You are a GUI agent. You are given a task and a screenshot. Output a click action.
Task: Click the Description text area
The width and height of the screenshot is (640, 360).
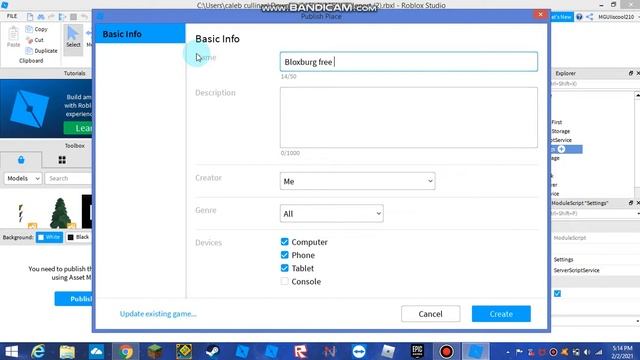click(409, 118)
